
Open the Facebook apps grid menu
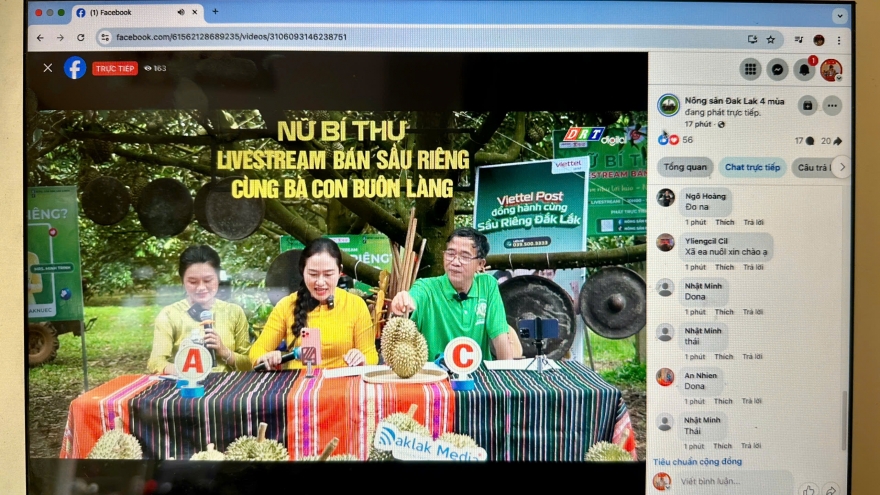tap(750, 69)
